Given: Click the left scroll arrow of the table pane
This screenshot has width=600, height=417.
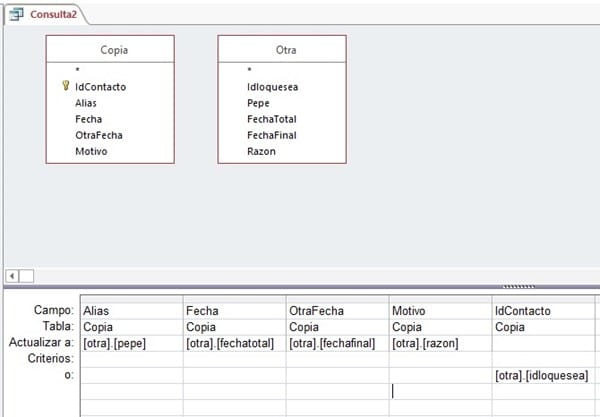Looking at the screenshot, I should tap(12, 275).
